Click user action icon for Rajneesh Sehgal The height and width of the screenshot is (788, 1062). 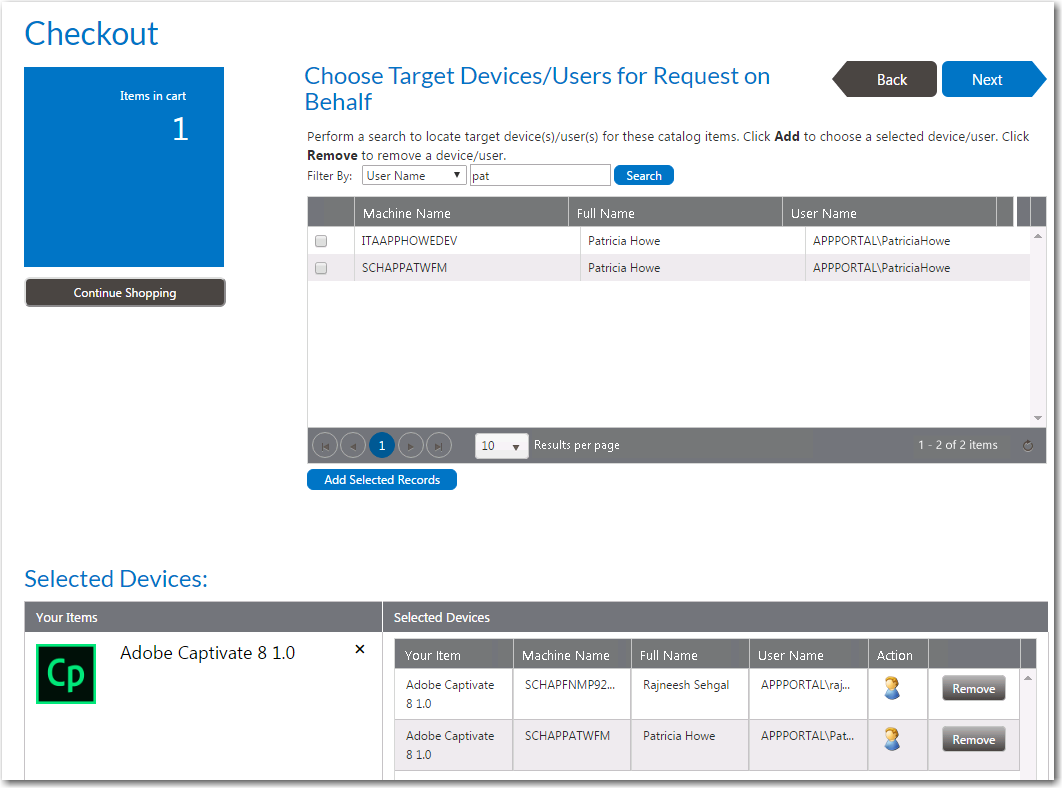(892, 688)
